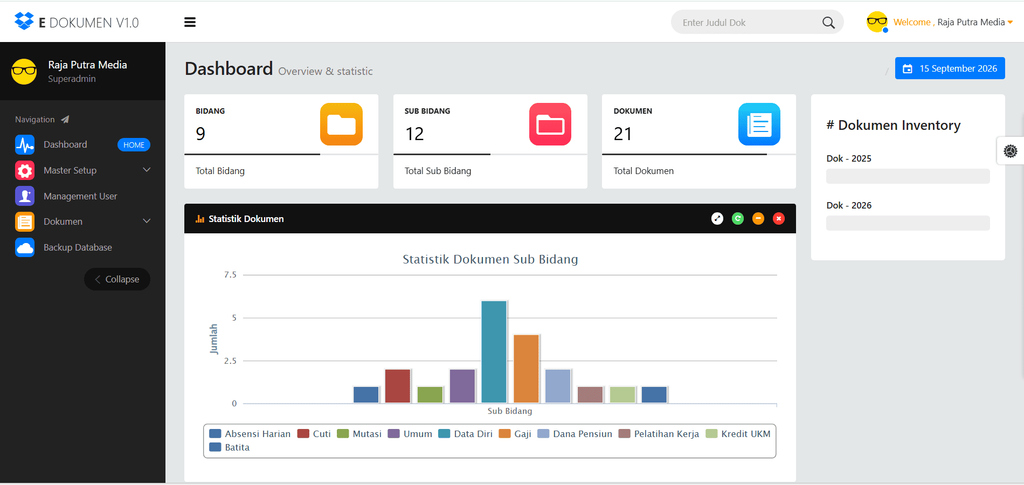Click the bar chart icon beside Statistik Dokumen
Screen dimensions: 1024x485
click(200, 219)
